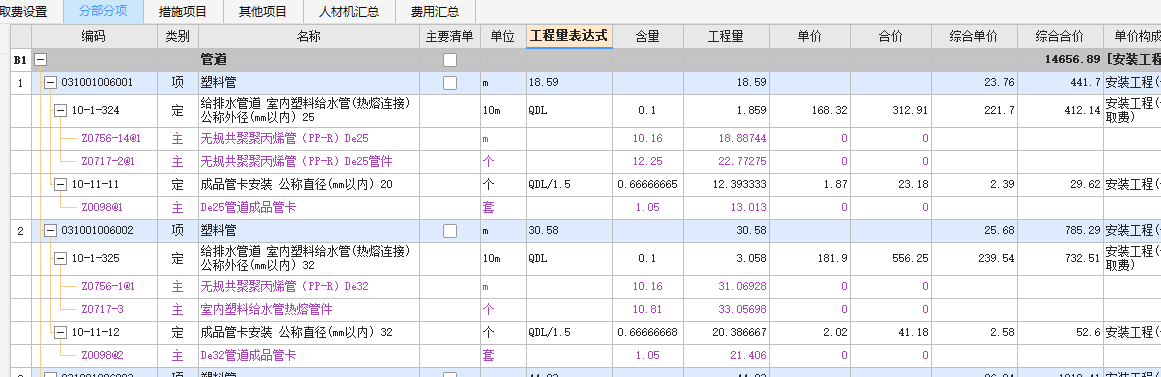Collapse tree node 031001006001

pyautogui.click(x=50, y=83)
